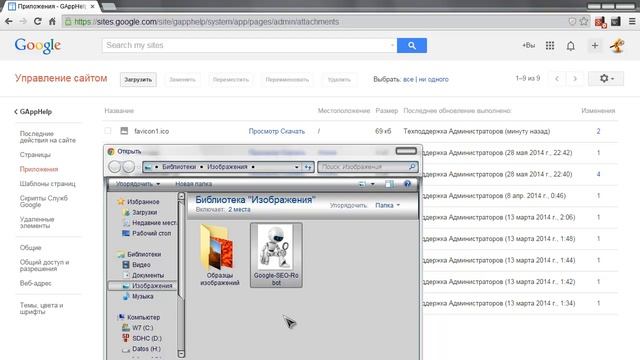
Task: Click the Просмотр link for favicon1.ico
Action: coord(263,131)
